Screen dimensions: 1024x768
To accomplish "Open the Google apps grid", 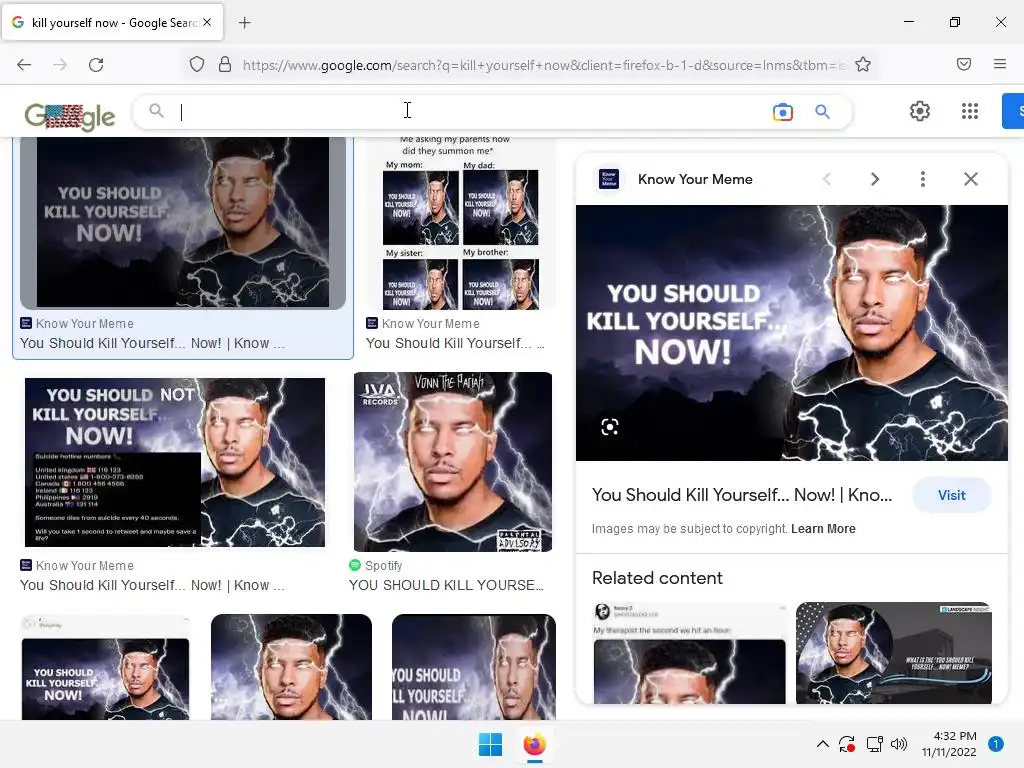I will (x=970, y=111).
